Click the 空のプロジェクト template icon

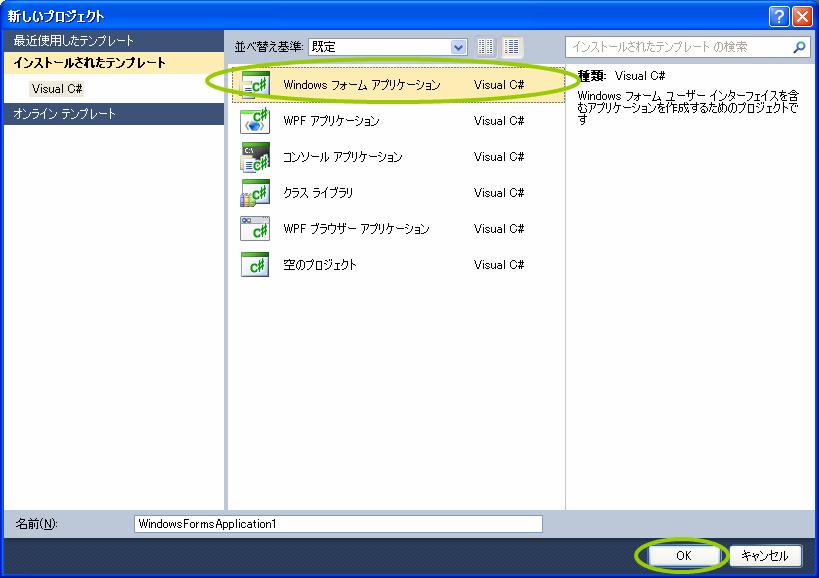click(x=255, y=265)
